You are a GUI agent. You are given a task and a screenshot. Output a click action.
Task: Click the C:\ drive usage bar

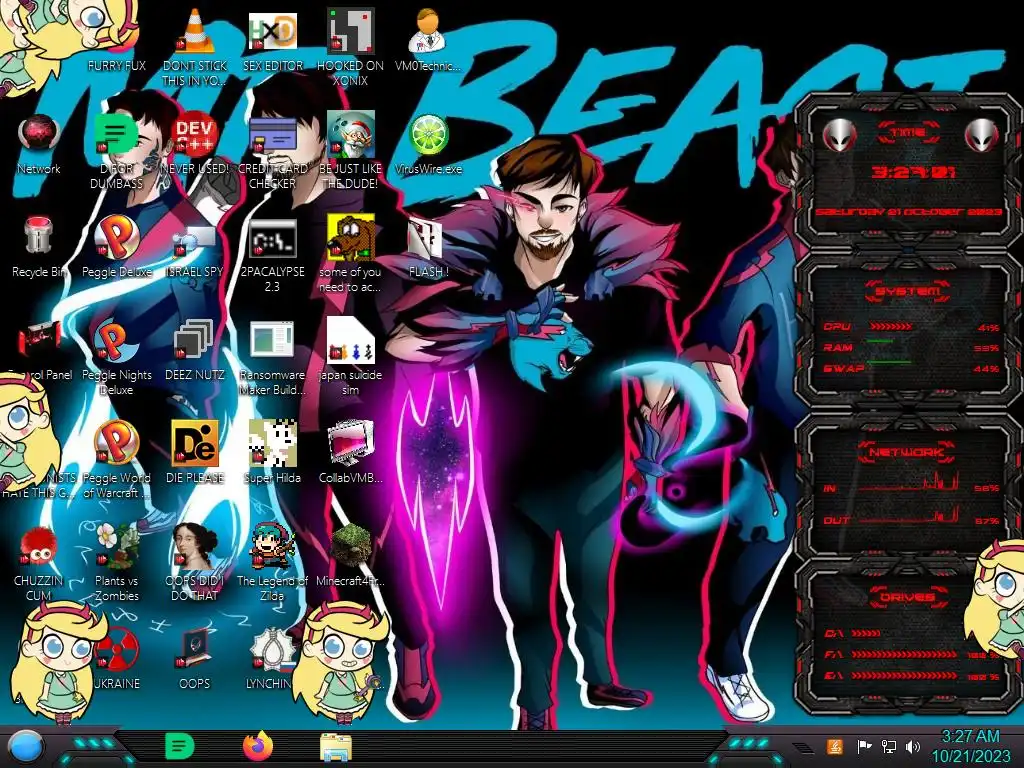[x=866, y=633]
